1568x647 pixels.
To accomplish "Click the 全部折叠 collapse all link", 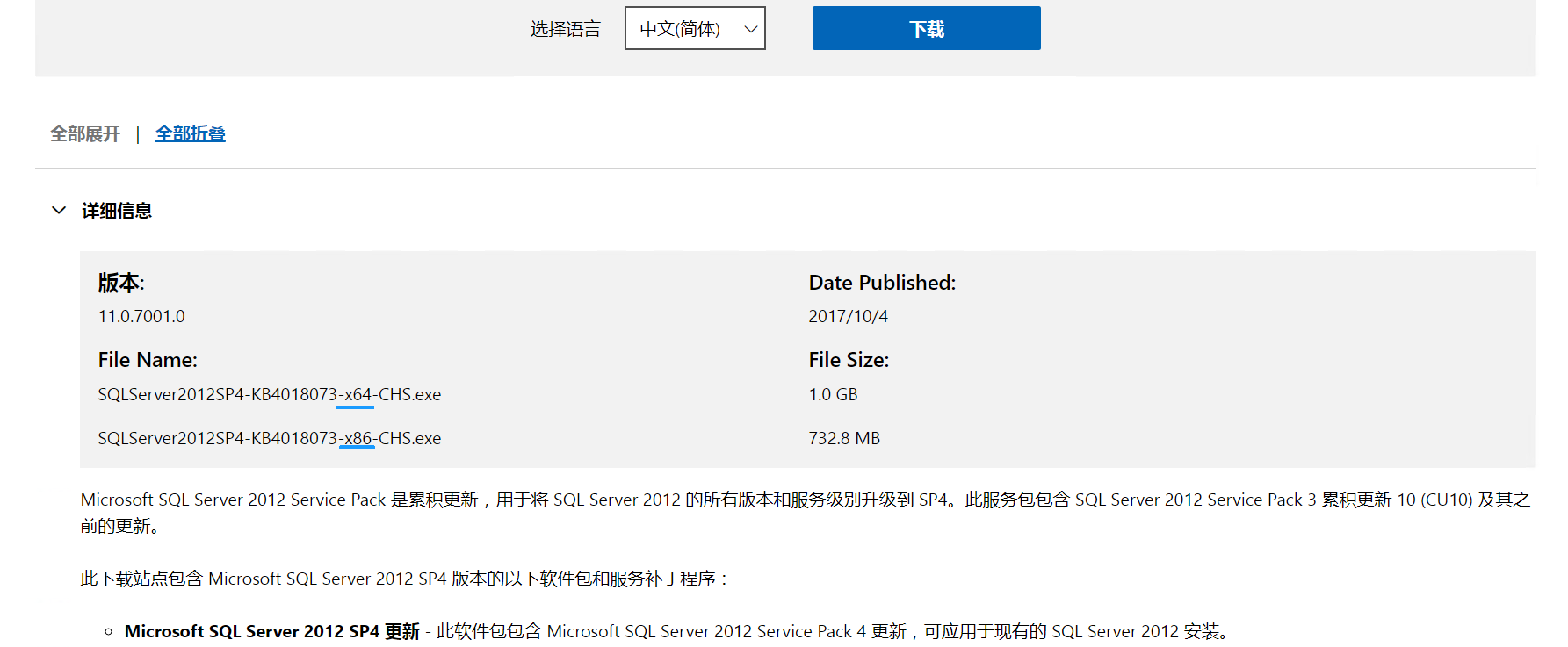I will tap(191, 133).
